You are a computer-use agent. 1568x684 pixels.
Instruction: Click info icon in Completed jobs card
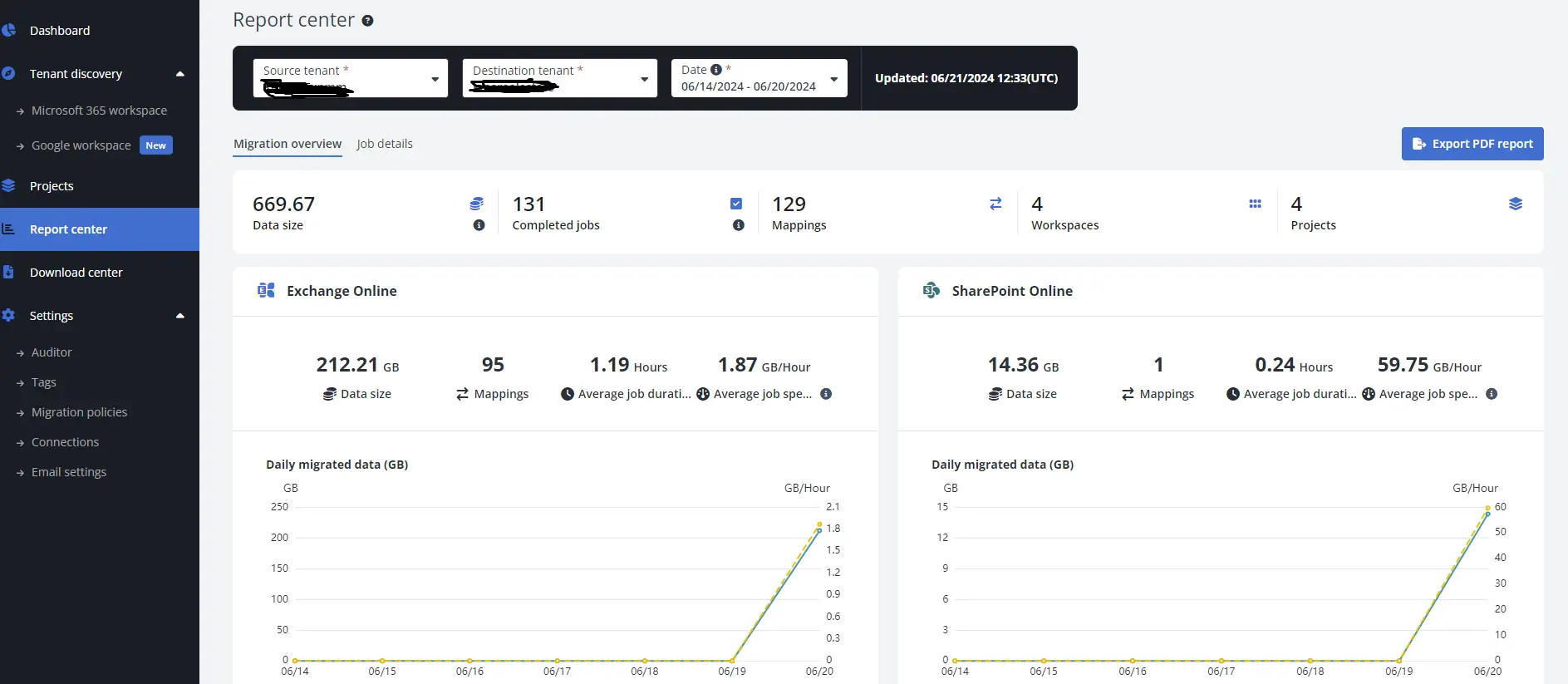click(x=738, y=225)
